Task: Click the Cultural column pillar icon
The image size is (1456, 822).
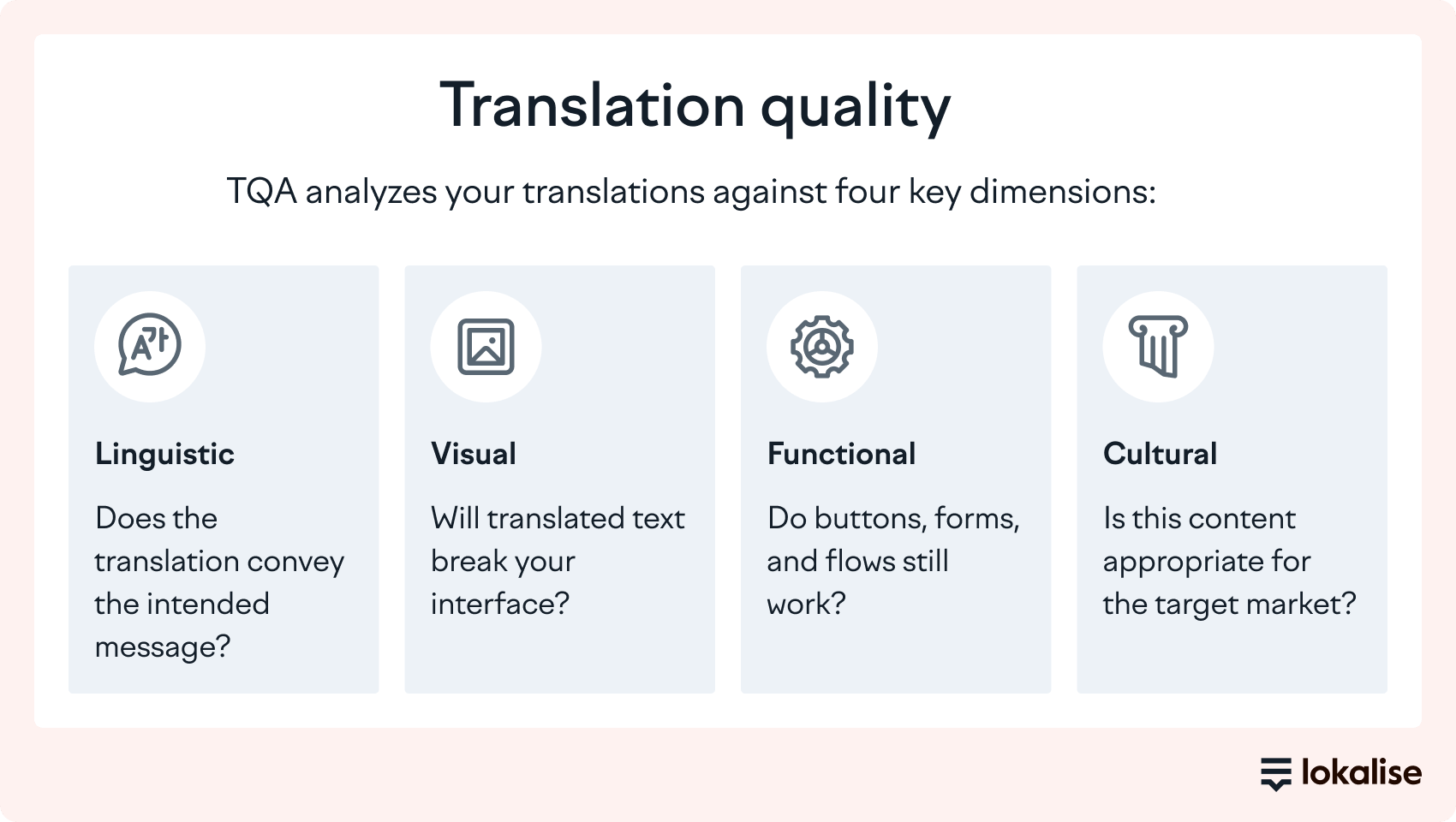Action: (1158, 347)
